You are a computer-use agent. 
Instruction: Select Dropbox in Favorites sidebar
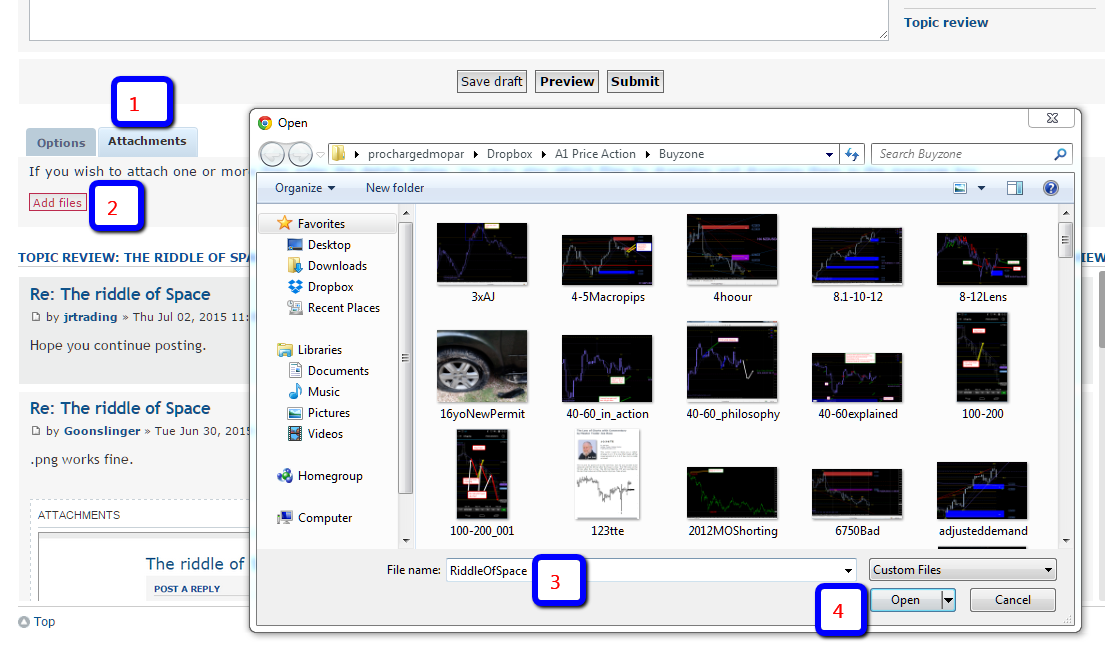click(x=330, y=287)
